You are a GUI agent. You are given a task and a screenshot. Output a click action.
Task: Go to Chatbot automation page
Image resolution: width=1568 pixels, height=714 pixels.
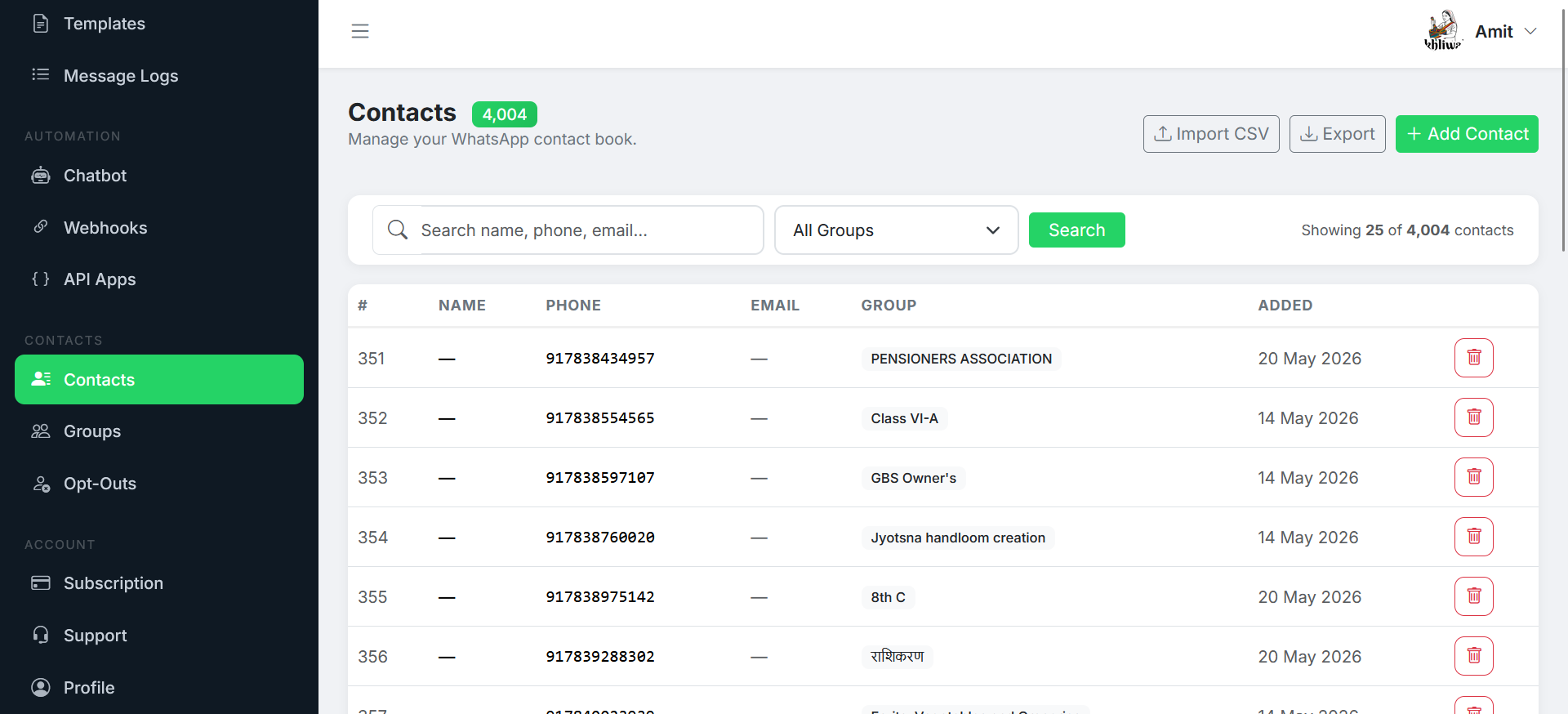click(x=159, y=176)
